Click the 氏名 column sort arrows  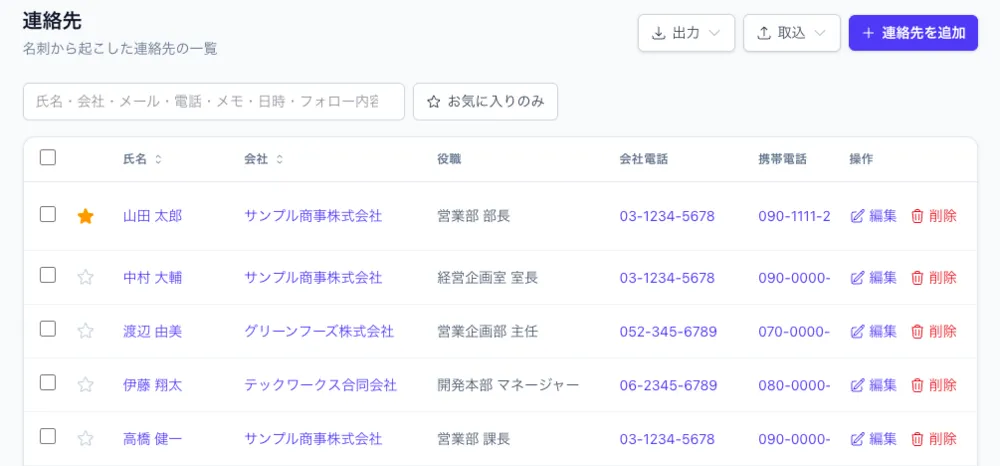pos(158,160)
